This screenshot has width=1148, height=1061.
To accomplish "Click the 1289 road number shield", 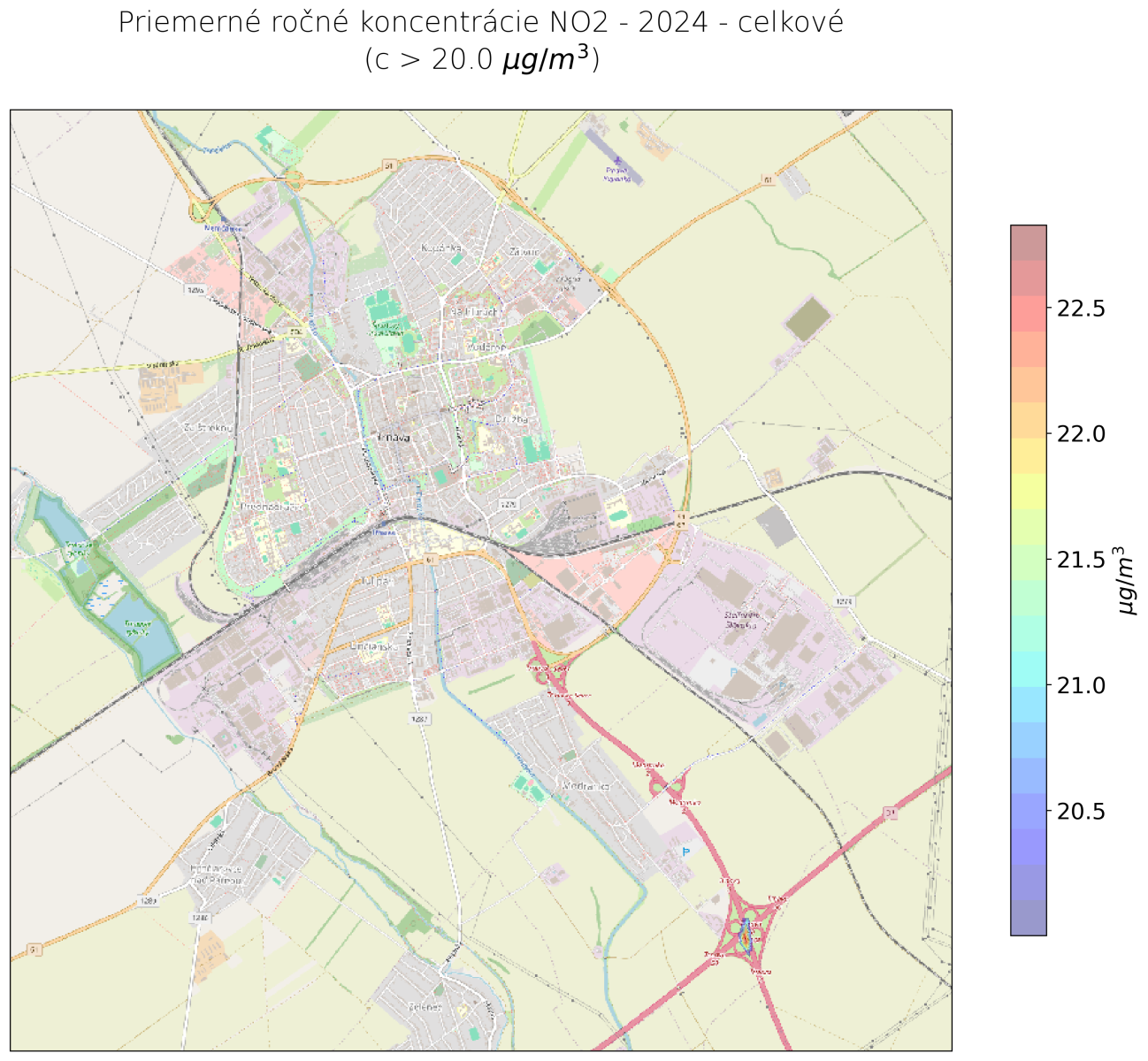I will pyautogui.click(x=147, y=901).
